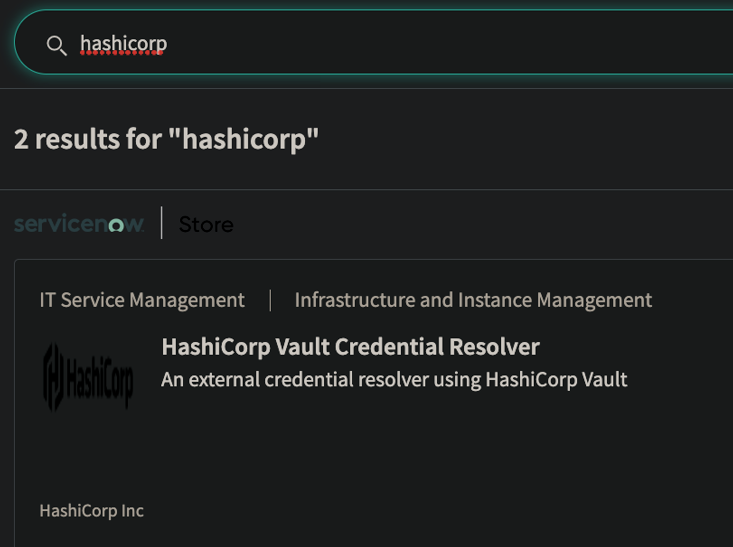733x547 pixels.
Task: Click the magnifying glass search icon
Action: (57, 44)
